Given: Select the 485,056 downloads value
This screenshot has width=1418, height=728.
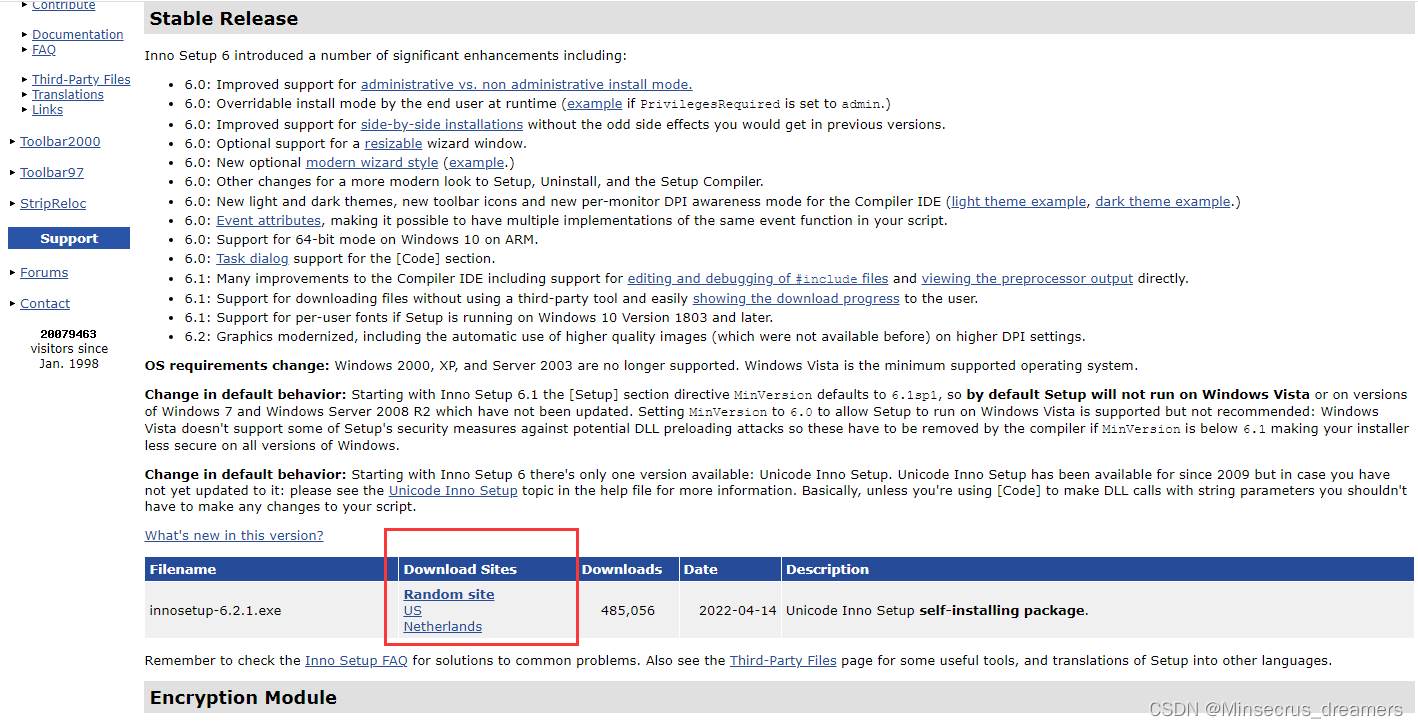Looking at the screenshot, I should click(628, 610).
